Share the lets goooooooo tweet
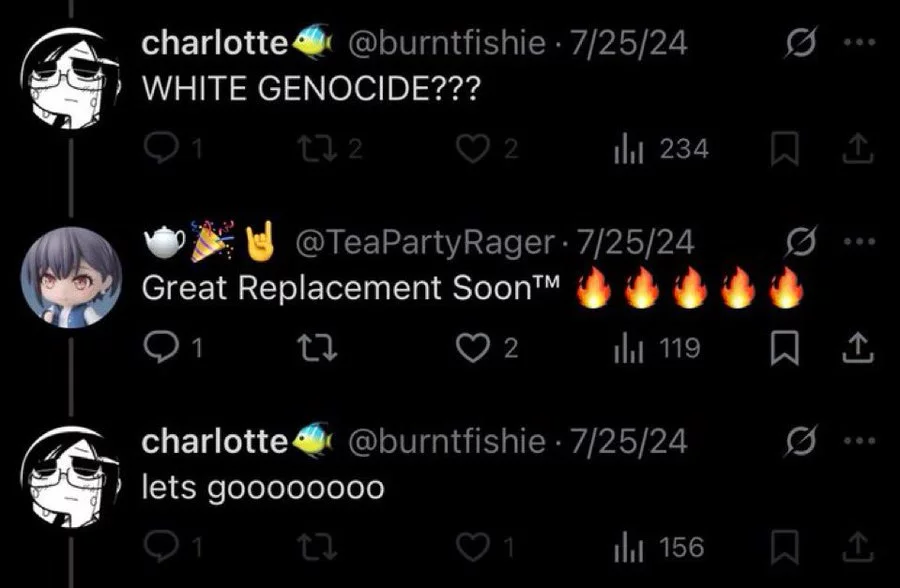The height and width of the screenshot is (588, 900). pos(858,547)
